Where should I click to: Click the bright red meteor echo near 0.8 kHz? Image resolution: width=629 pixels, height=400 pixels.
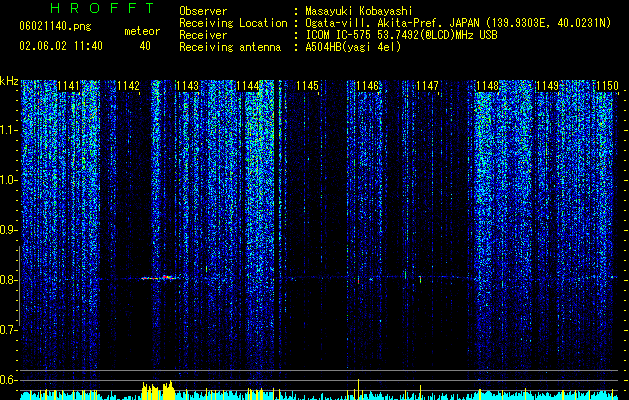point(160,278)
